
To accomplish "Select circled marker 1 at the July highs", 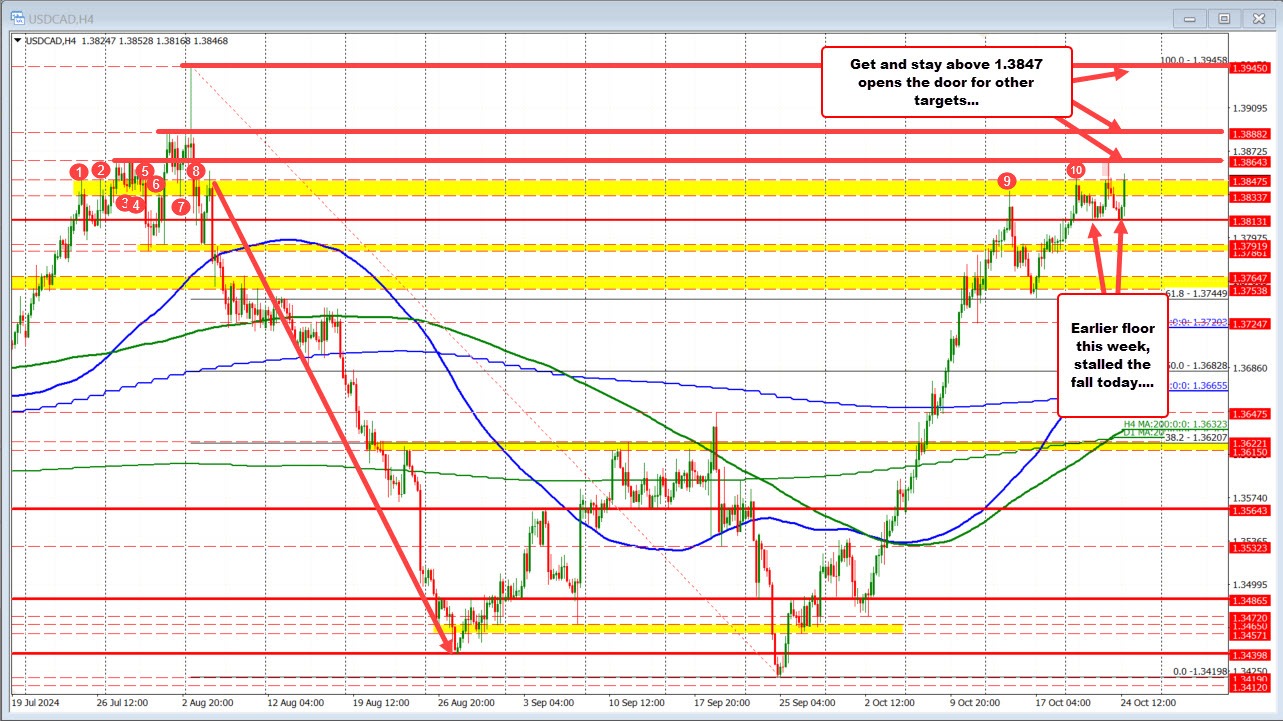I will [x=79, y=172].
